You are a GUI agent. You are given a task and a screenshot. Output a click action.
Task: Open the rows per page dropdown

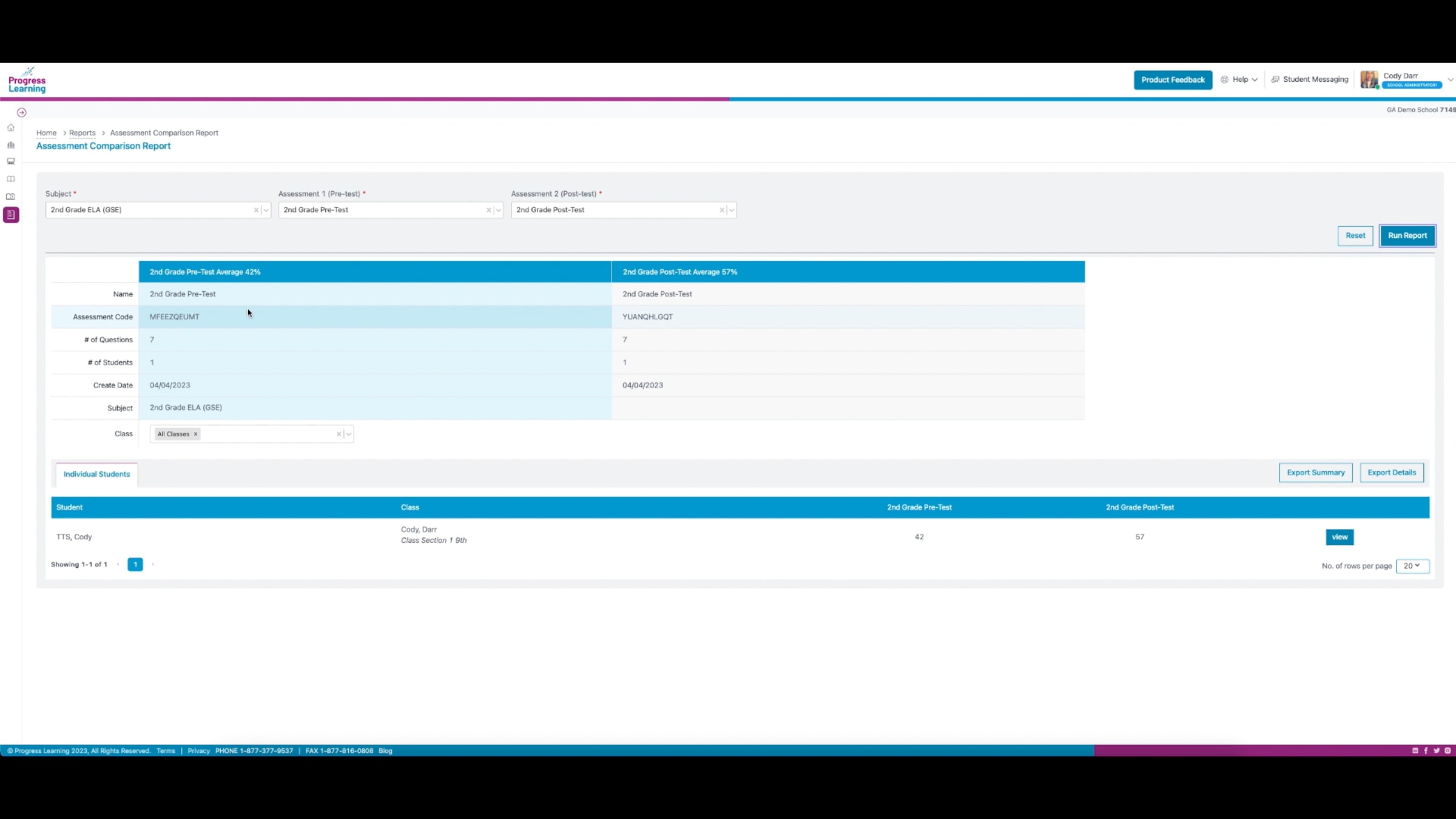tap(1412, 566)
